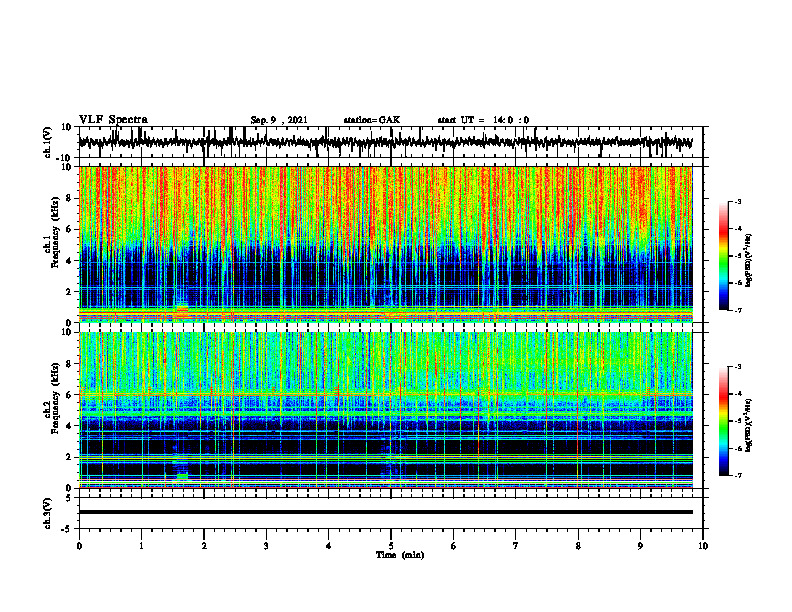Viewport: 792px width, 612px height.
Task: Click the "-7" label on ch.2 color bar
Action: pos(738,475)
